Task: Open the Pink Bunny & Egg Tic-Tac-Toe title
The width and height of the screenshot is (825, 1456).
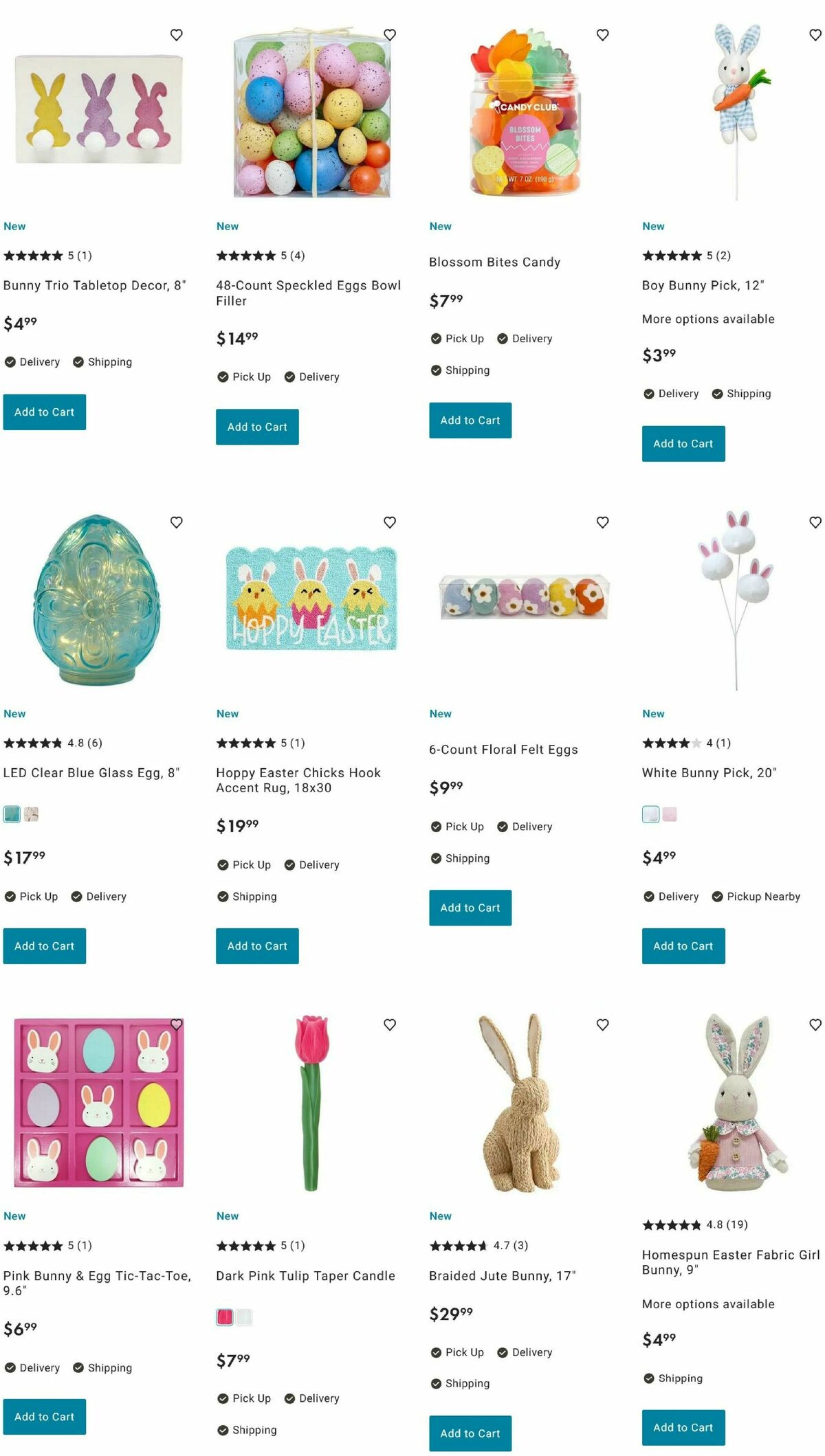Action: [97, 1283]
